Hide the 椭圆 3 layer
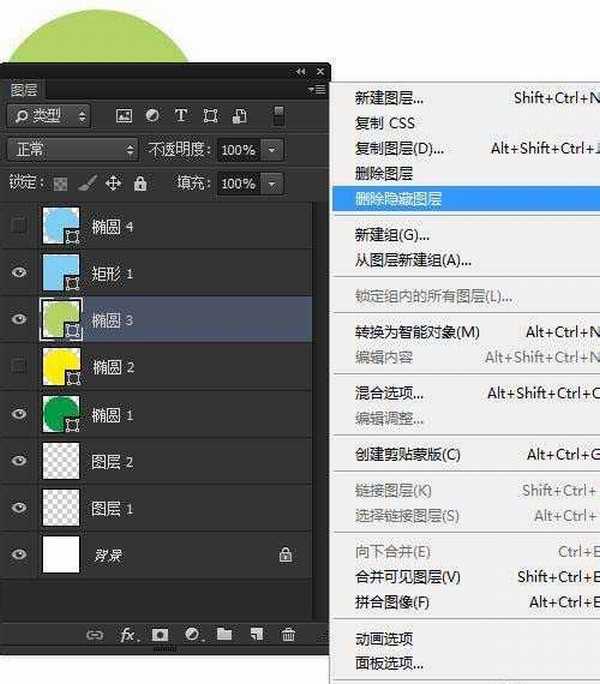Viewport: 600px width, 684px height. 19,319
